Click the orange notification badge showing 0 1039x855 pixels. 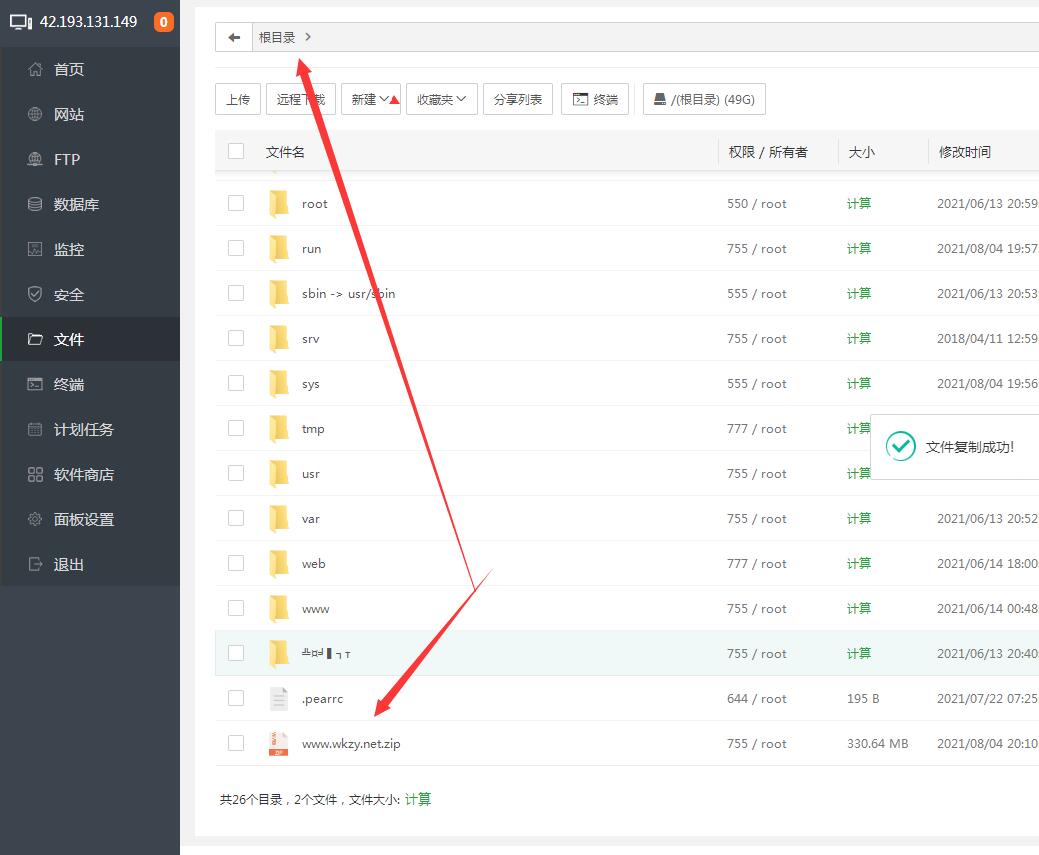(x=163, y=22)
